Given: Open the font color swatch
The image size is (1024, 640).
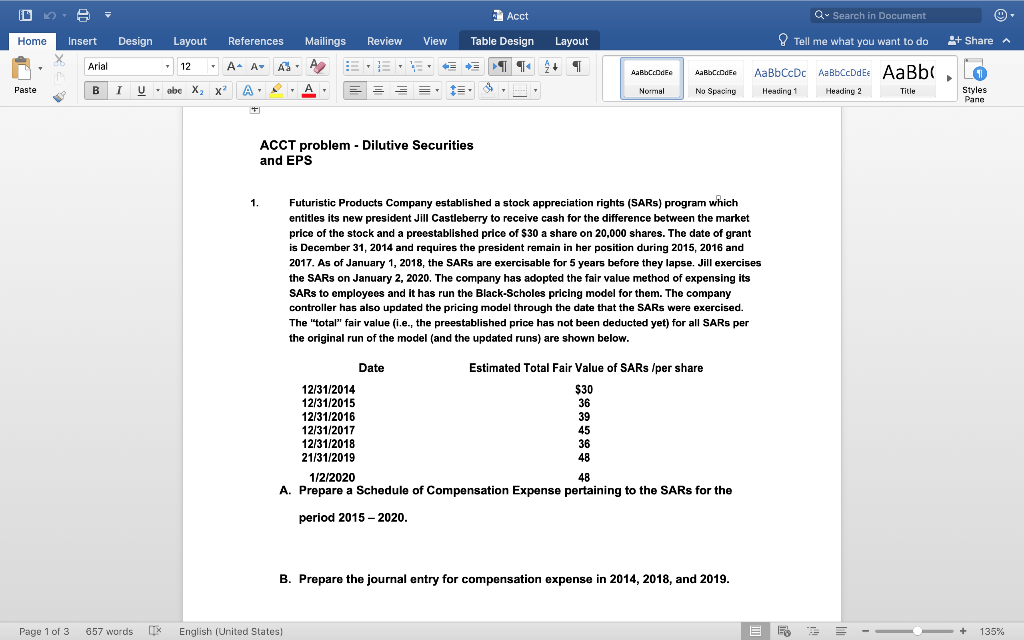Looking at the screenshot, I should (309, 89).
